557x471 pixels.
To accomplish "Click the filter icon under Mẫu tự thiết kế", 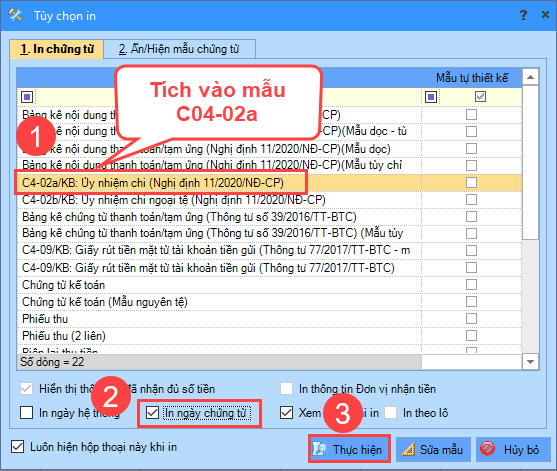I will coord(431,97).
